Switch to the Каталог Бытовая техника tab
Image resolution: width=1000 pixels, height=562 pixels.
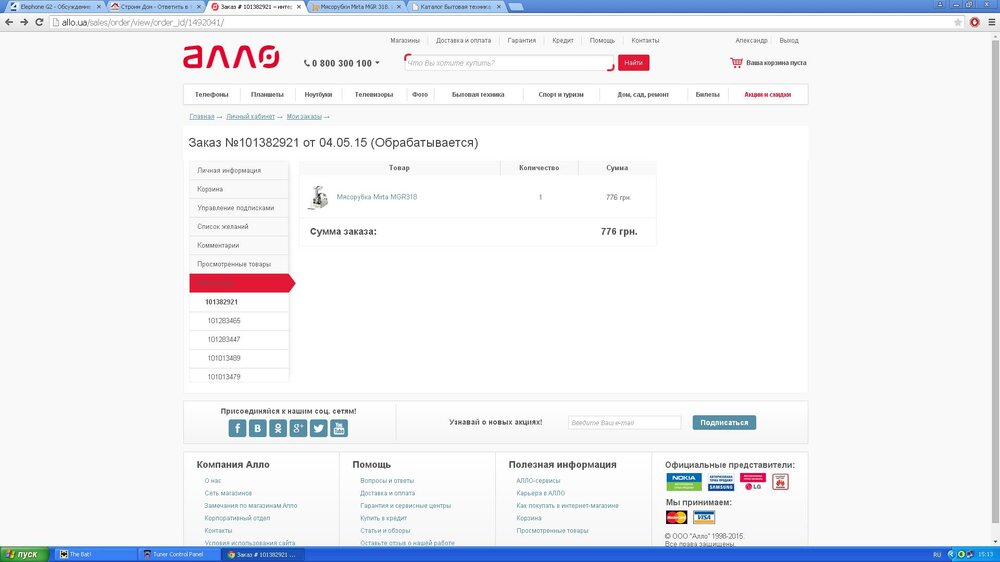click(x=456, y=6)
